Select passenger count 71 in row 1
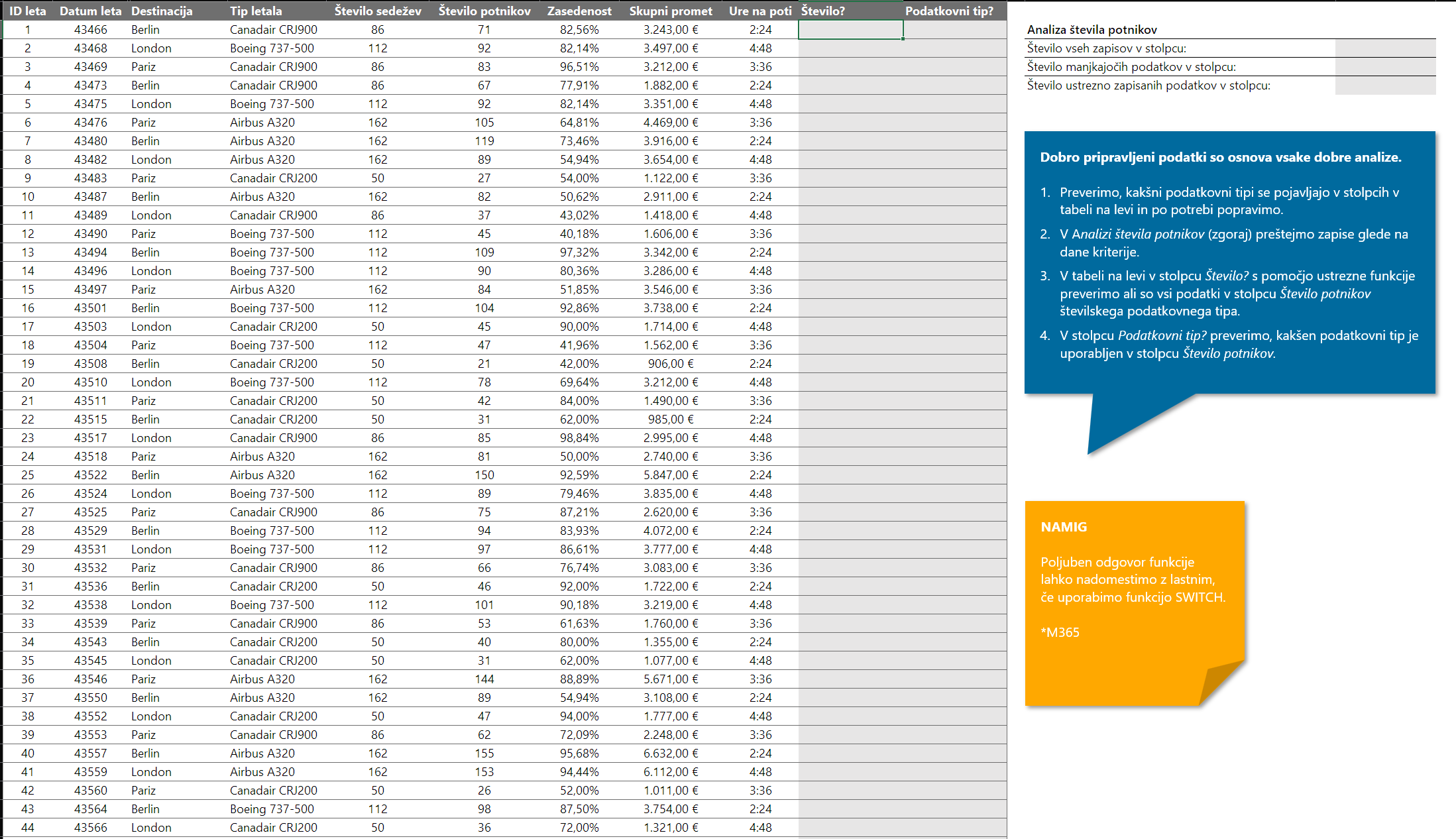 click(x=484, y=30)
